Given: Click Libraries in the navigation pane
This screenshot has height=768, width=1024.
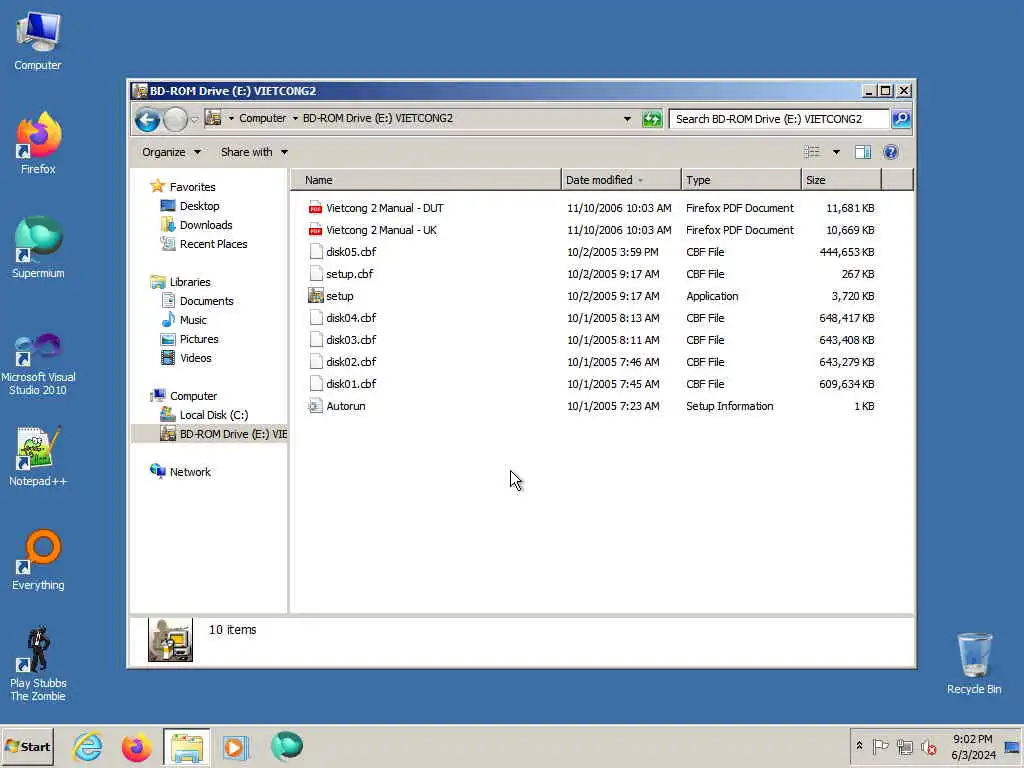Looking at the screenshot, I should tap(190, 282).
